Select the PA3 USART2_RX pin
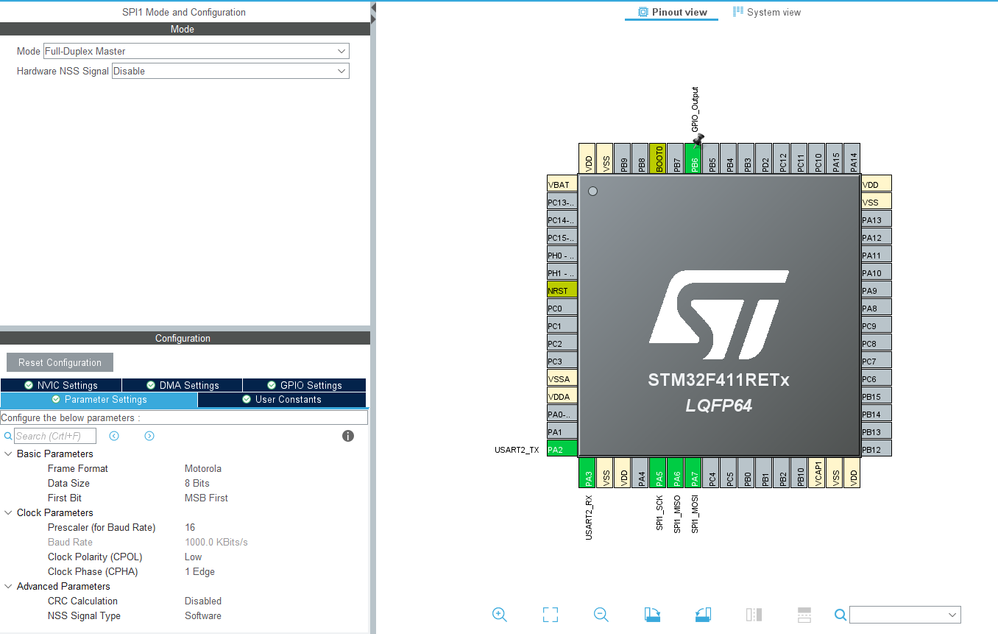 pyautogui.click(x=587, y=473)
